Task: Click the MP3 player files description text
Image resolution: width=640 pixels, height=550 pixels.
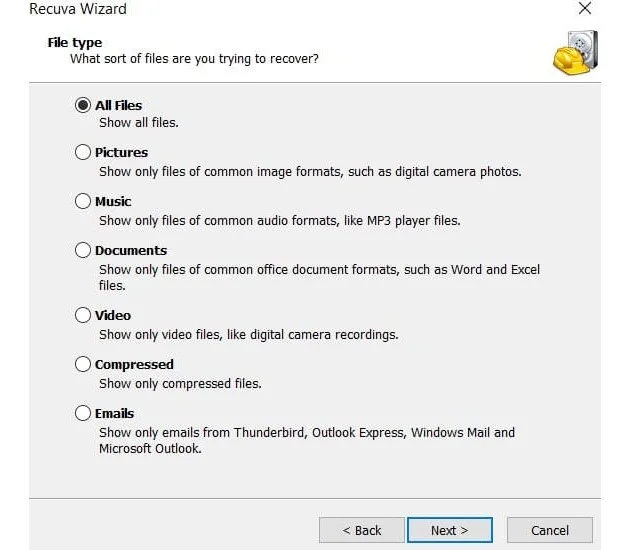Action: [x=280, y=221]
